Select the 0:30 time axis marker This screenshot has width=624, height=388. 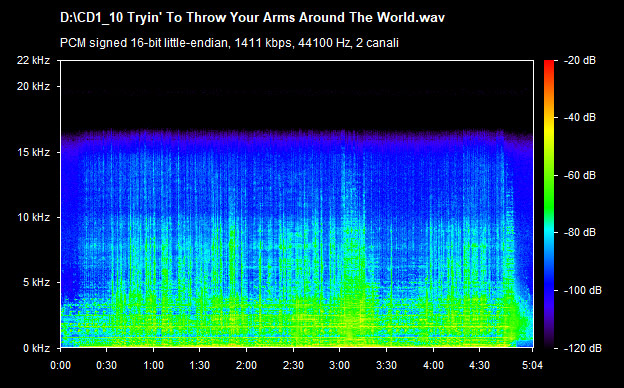pyautogui.click(x=107, y=365)
